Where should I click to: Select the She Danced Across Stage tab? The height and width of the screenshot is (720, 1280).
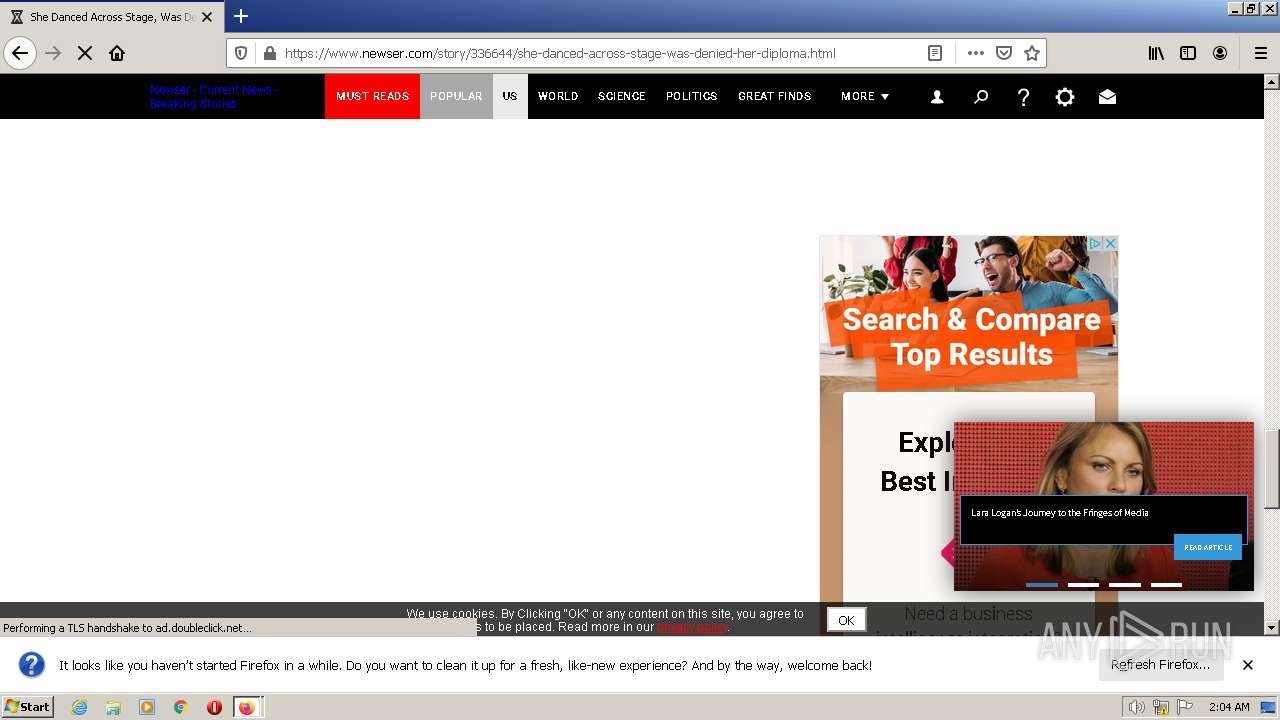pyautogui.click(x=111, y=17)
